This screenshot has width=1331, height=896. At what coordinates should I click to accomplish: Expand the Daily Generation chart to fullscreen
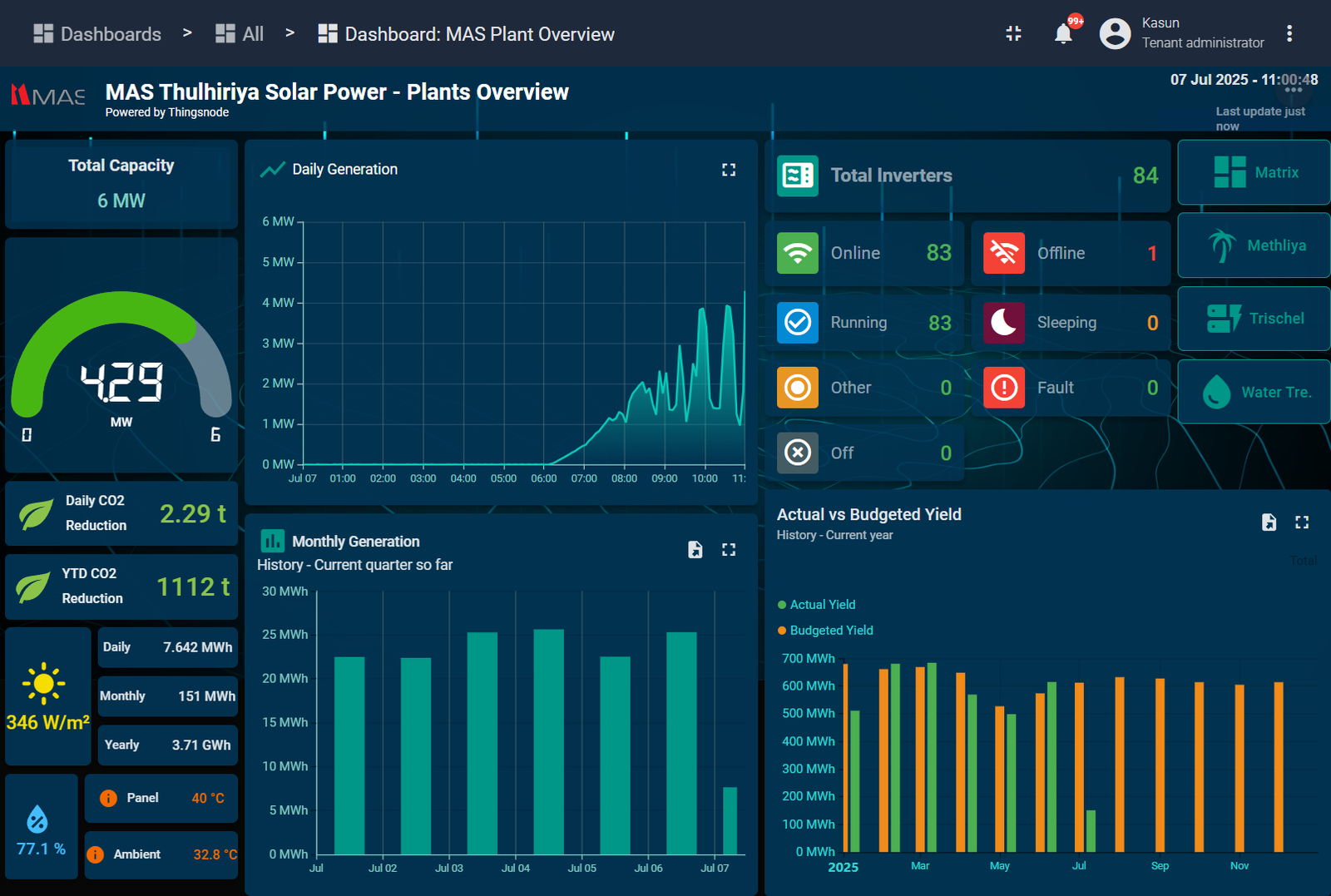pos(729,169)
